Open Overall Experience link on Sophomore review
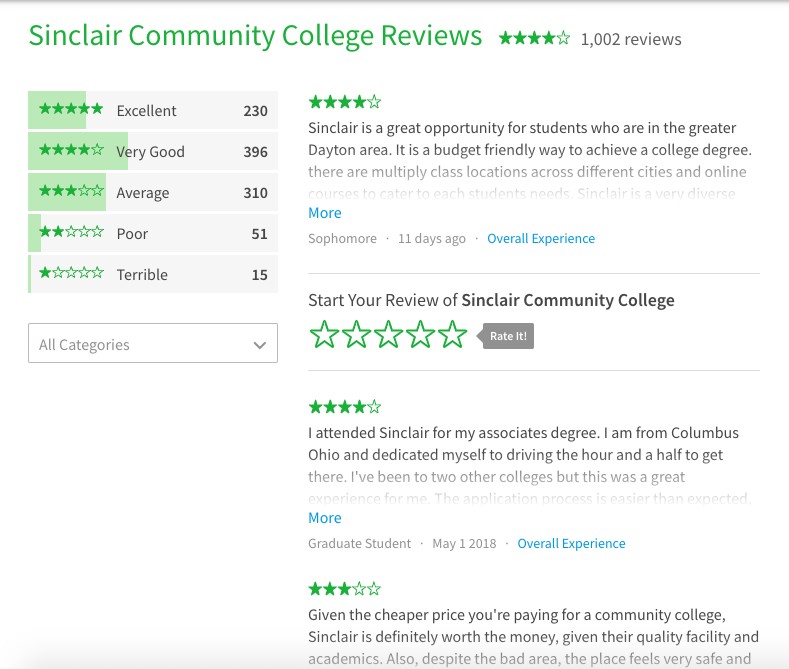 (x=541, y=238)
